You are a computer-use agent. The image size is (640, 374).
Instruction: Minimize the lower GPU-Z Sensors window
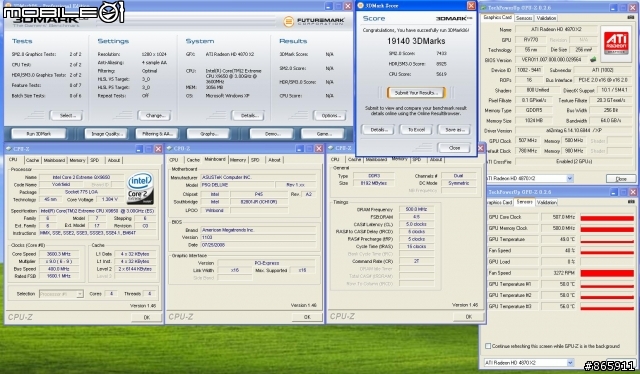(613, 192)
